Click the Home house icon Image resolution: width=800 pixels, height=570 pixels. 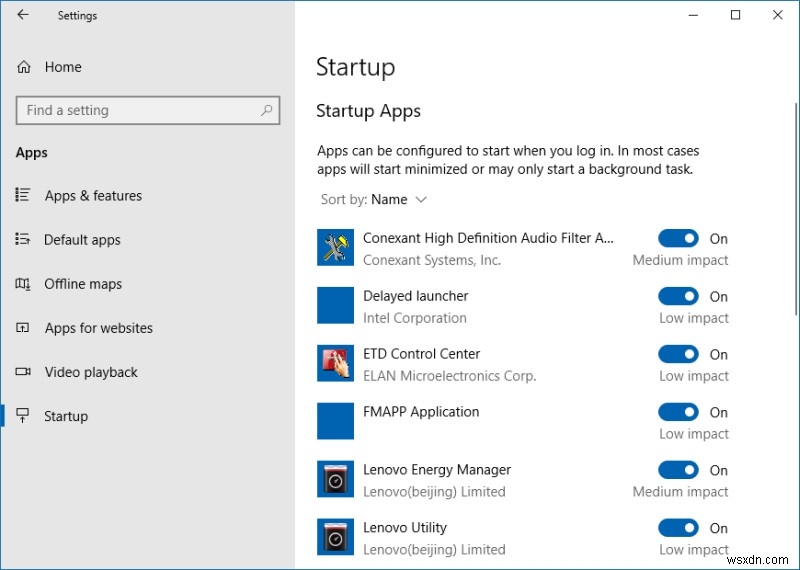[23, 67]
